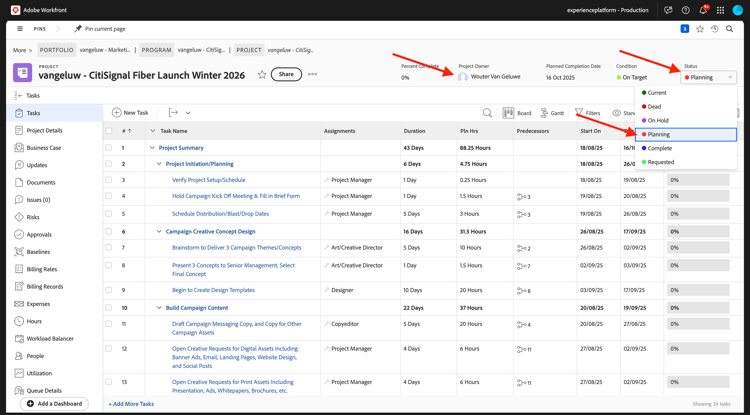Expand More breadcrumb items

(22, 50)
